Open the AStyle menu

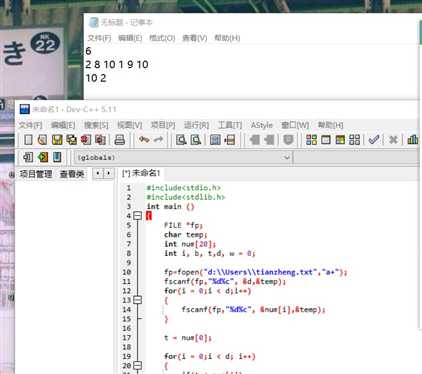[262, 125]
